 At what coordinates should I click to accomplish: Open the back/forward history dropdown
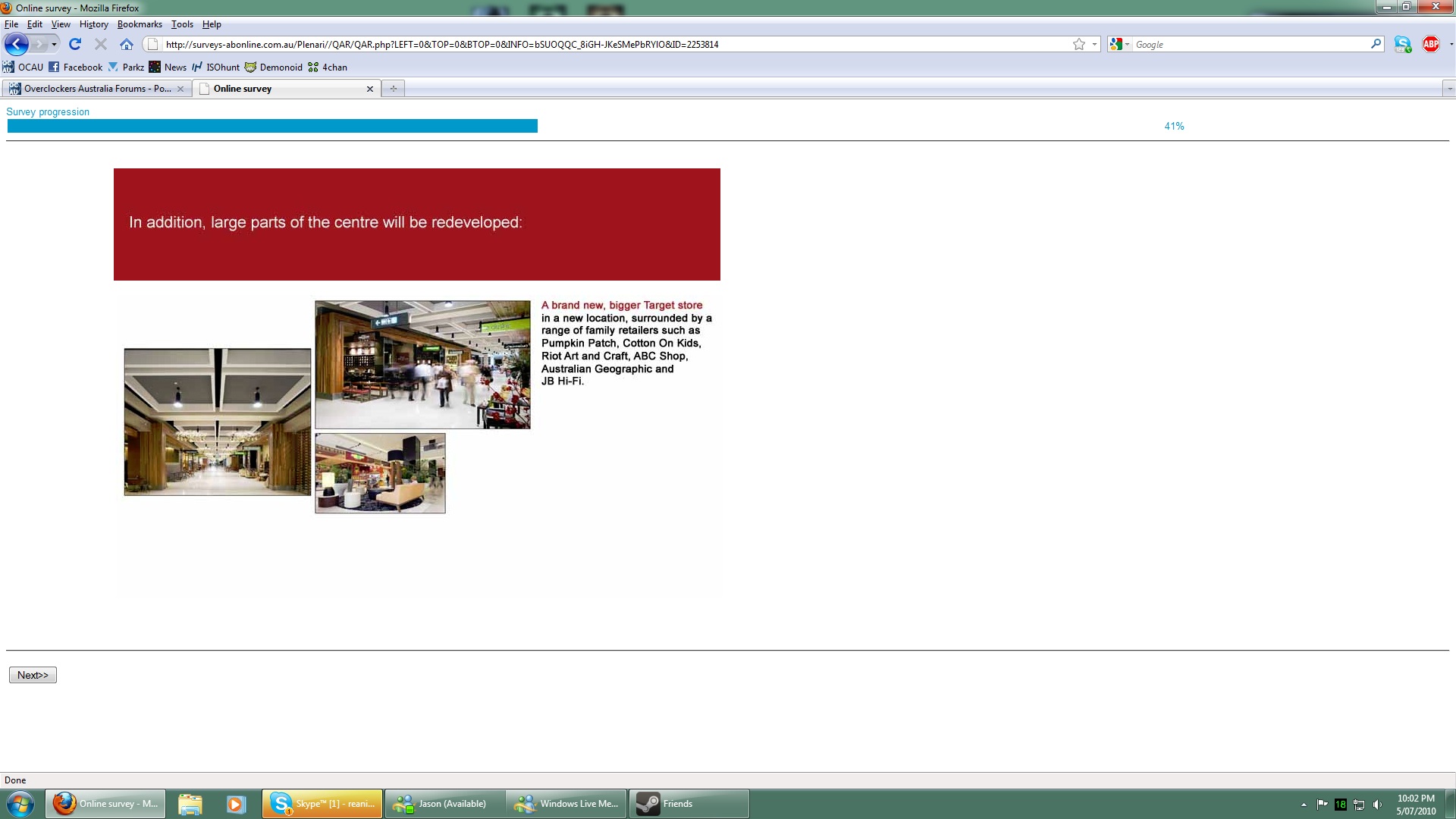point(54,44)
